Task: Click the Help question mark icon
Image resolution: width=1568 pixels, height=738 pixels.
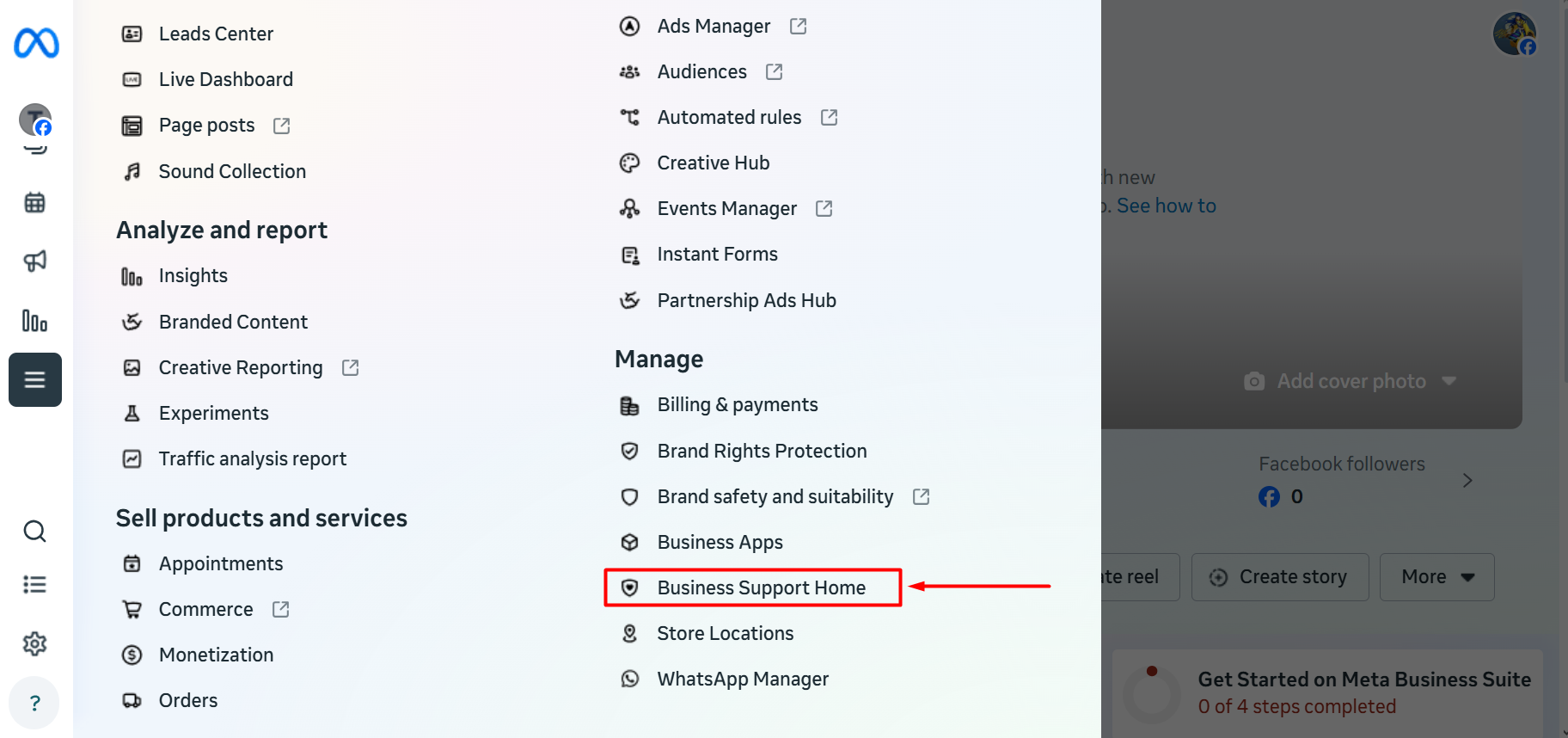Action: click(x=34, y=703)
